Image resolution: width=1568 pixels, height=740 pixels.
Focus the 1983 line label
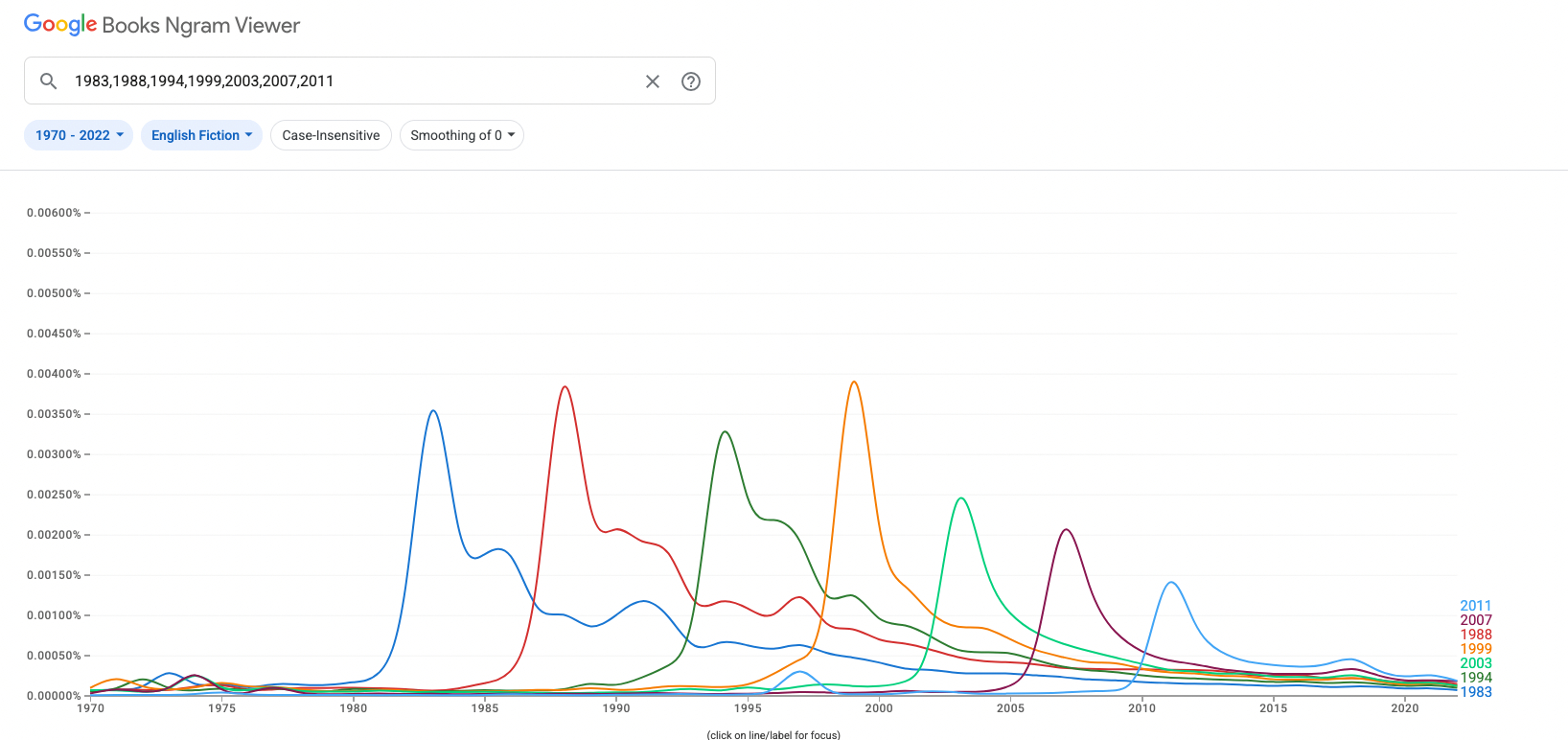tap(1475, 692)
